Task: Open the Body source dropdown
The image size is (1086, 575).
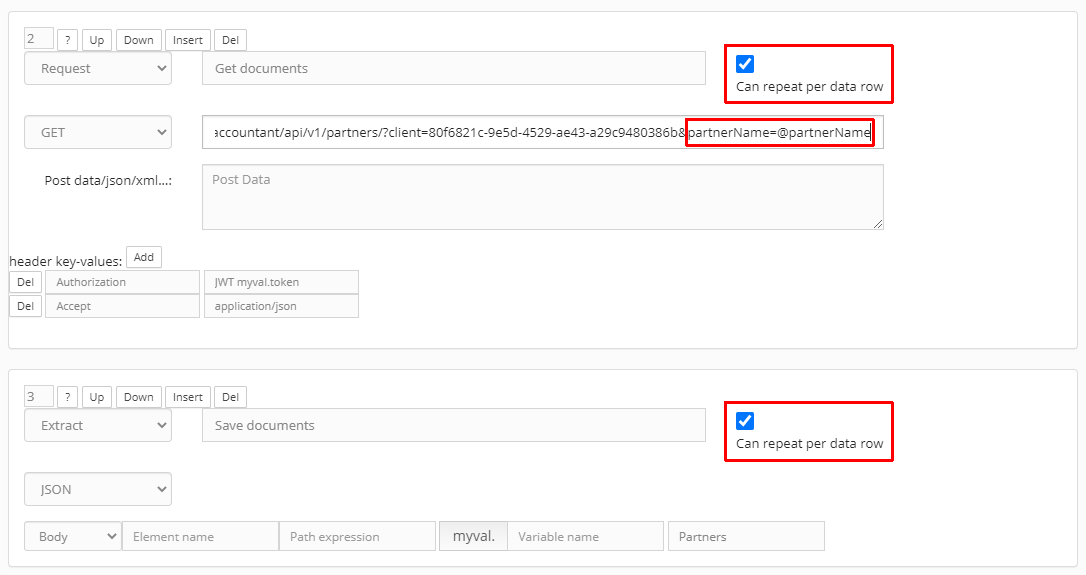Action: click(72, 536)
